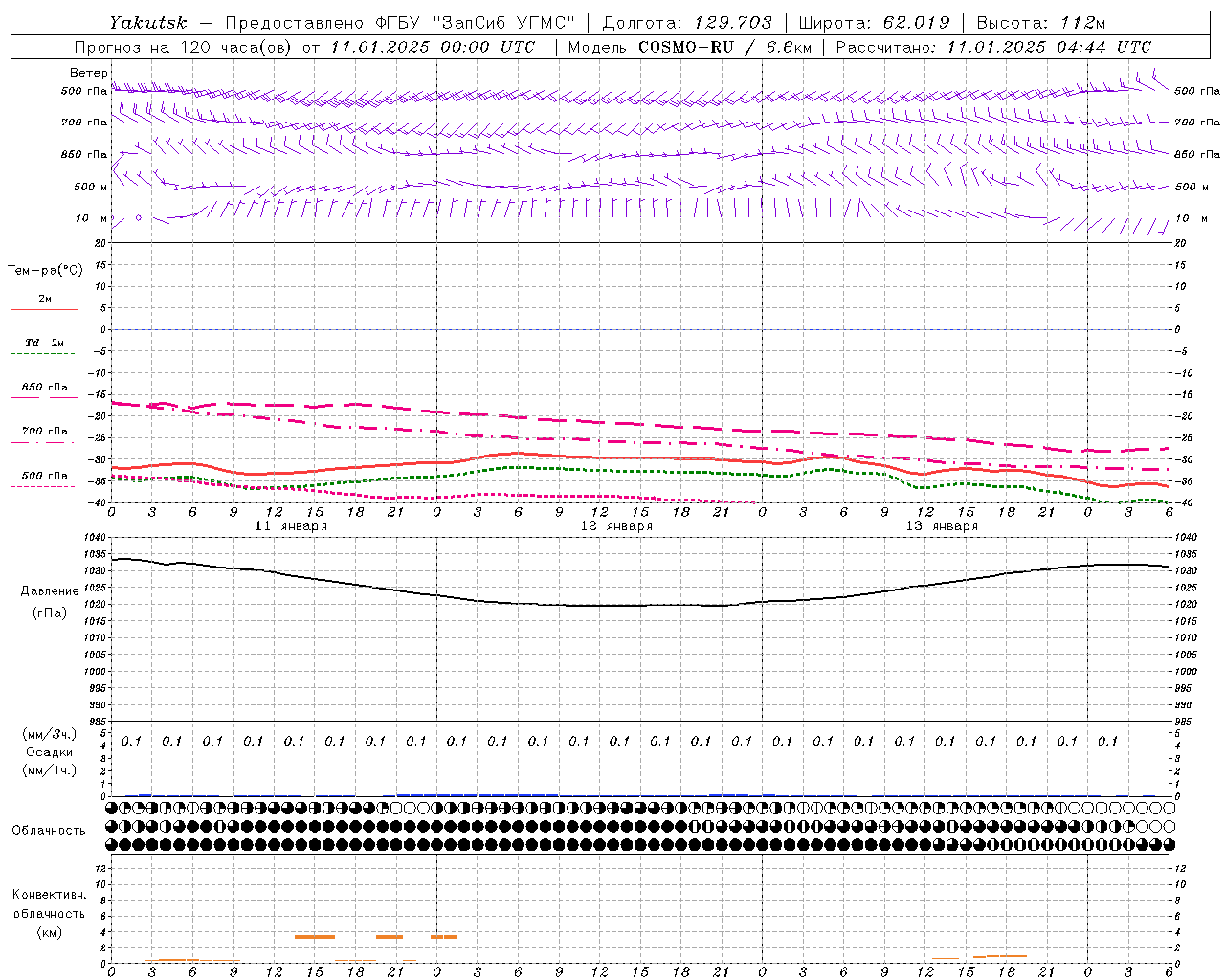
Task: Click the blue dotted zero-degree reference line
Action: coord(639,329)
